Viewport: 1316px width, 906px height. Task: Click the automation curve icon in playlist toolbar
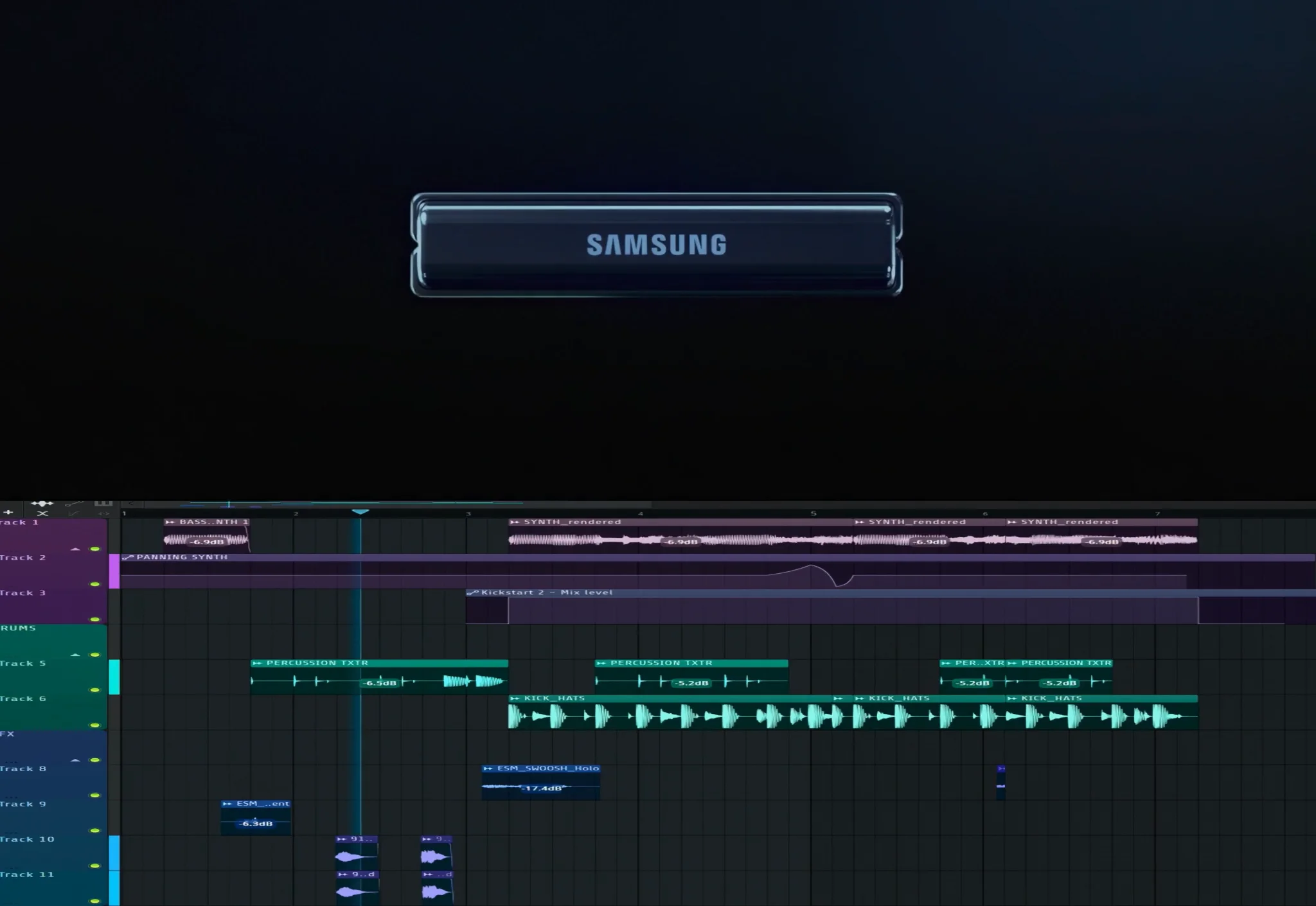point(73,503)
